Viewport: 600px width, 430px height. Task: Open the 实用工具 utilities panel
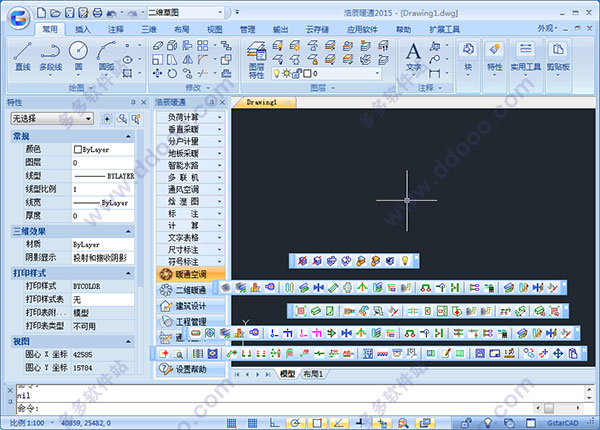526,57
